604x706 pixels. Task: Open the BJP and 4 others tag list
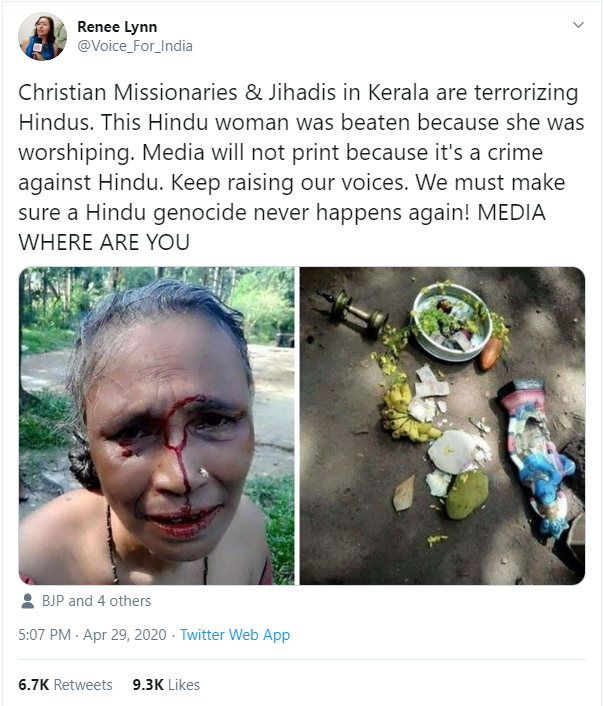tap(96, 601)
